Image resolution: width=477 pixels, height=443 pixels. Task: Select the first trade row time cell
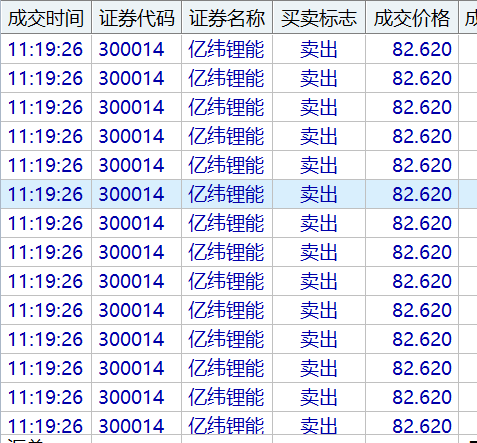point(46,49)
